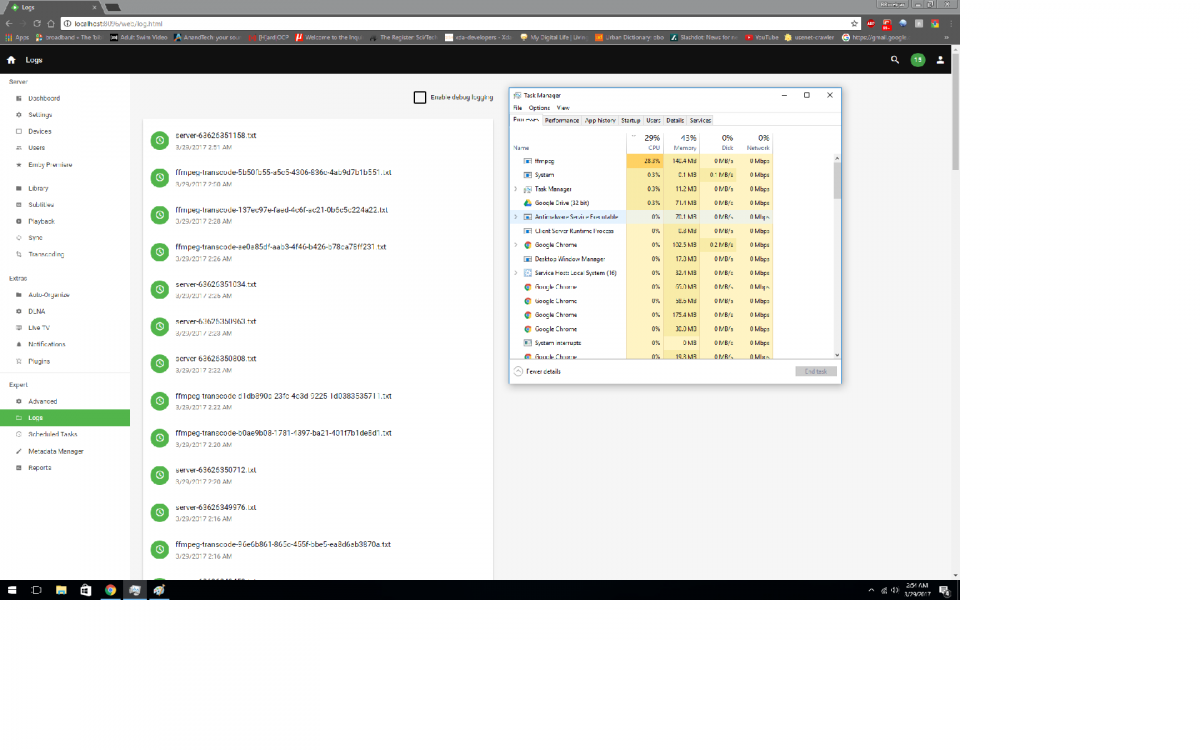
Task: Expand Service Host Local System group
Action: [x=516, y=272]
